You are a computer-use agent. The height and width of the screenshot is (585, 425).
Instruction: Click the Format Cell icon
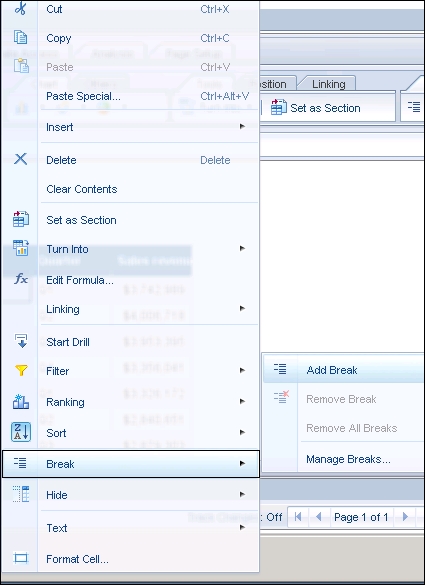click(x=21, y=558)
